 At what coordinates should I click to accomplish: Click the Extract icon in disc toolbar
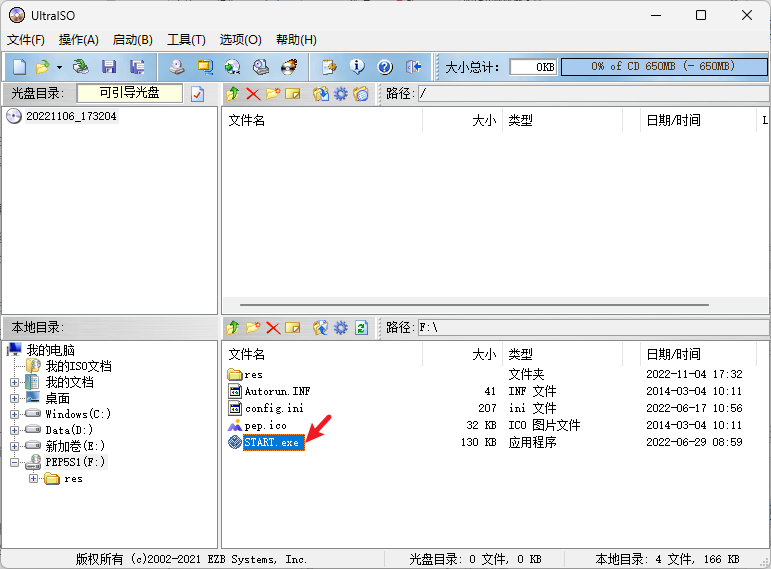point(321,93)
